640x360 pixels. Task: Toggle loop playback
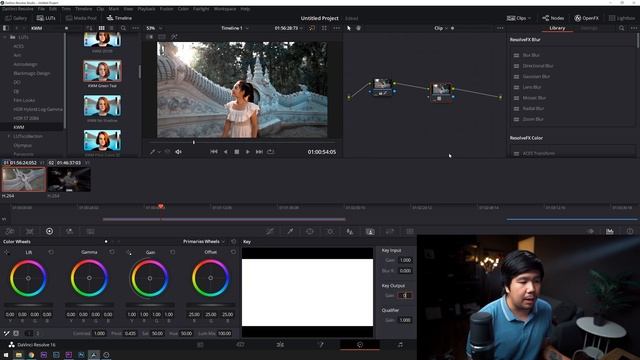point(271,152)
